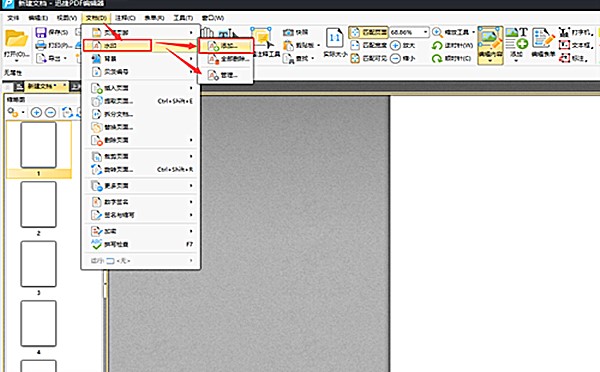The image size is (600, 372).
Task: Open the Tools menu in menu bar
Action: click(x=183, y=18)
